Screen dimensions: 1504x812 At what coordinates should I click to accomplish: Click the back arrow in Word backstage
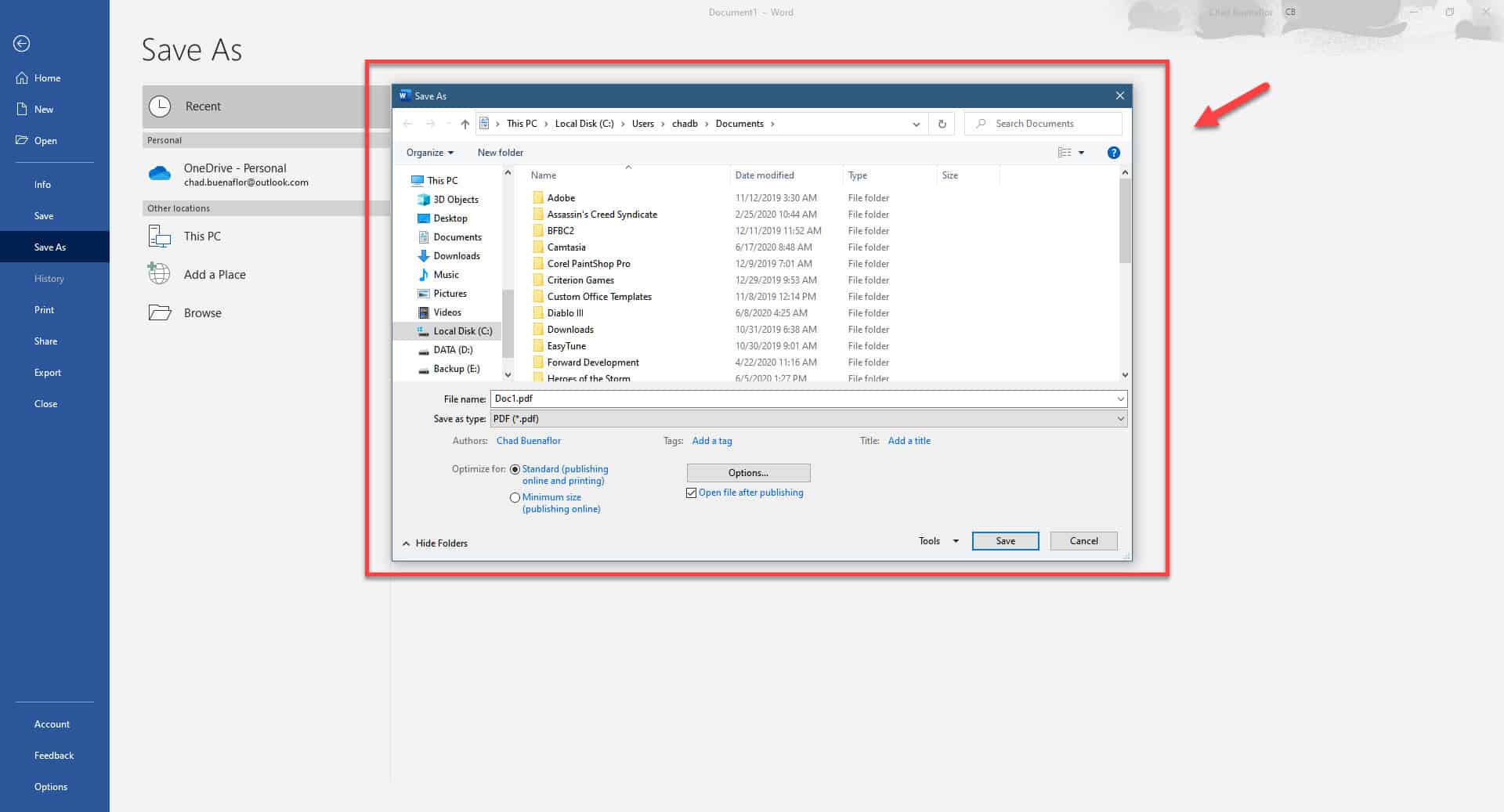22,44
